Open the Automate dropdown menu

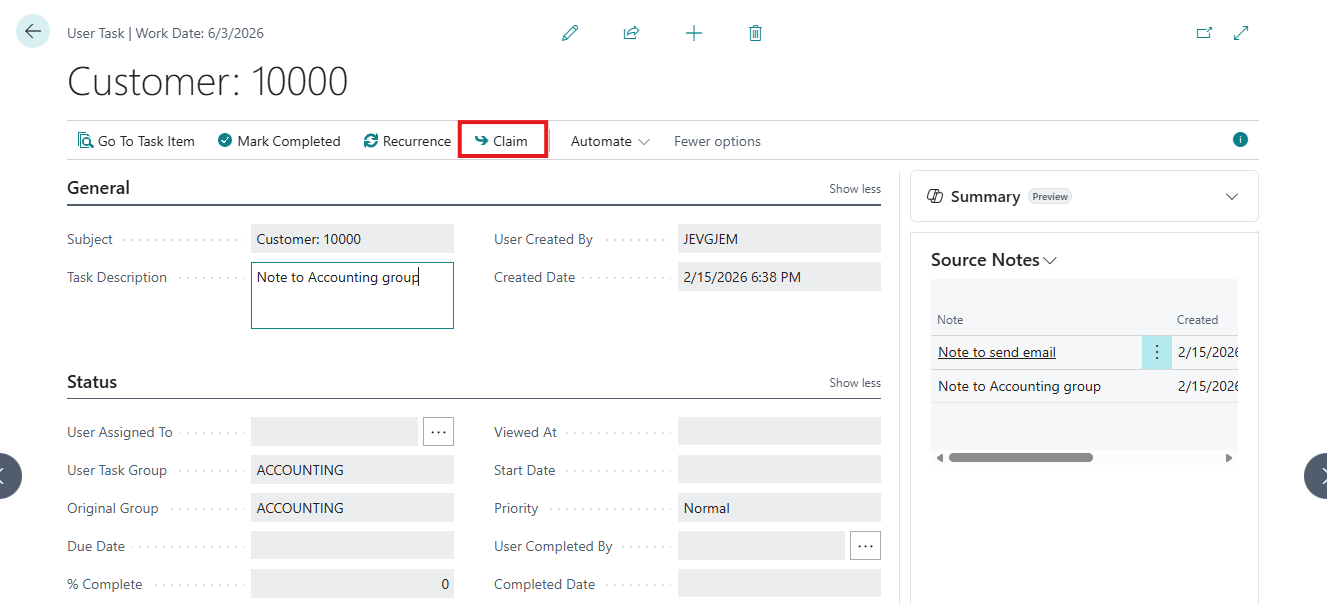609,141
